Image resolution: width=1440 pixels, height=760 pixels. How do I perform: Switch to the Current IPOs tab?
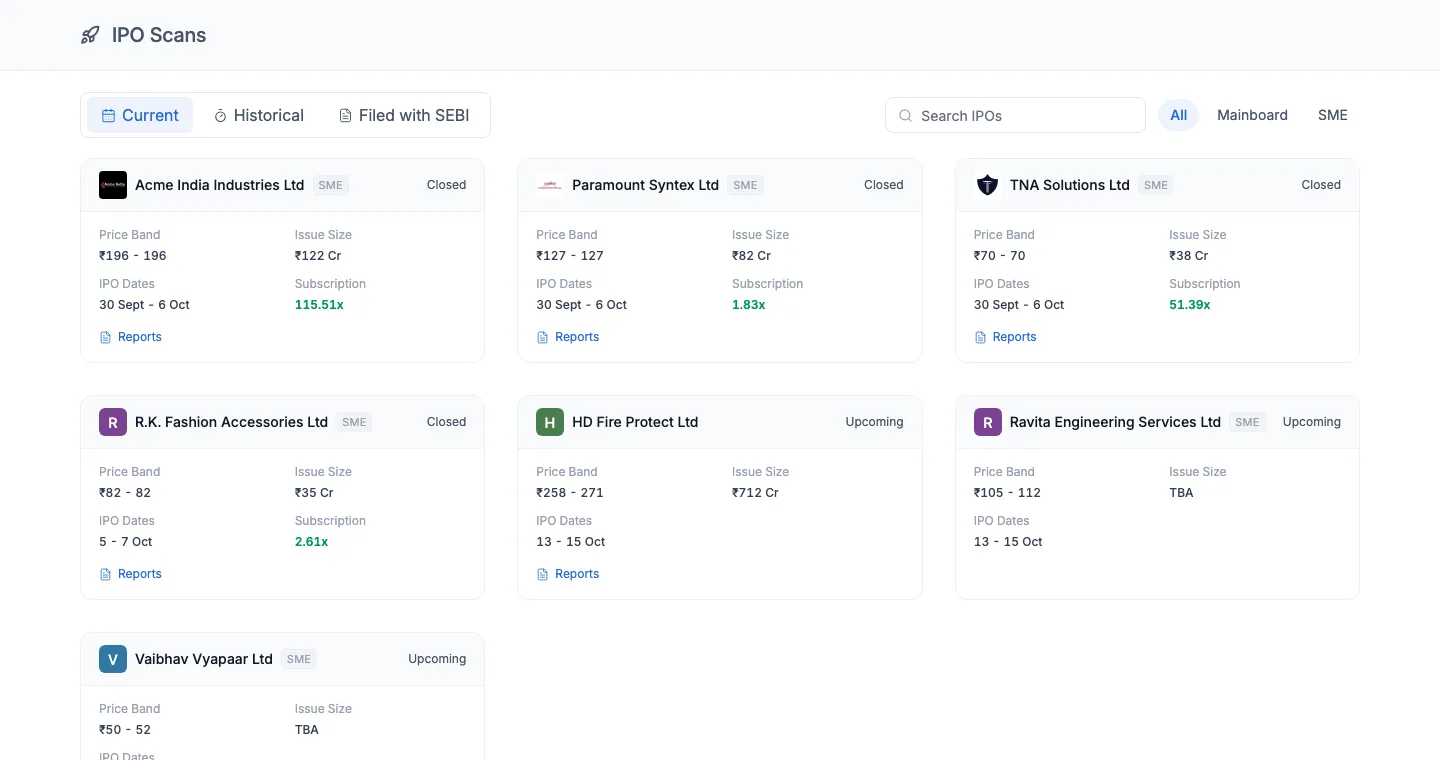pyautogui.click(x=140, y=115)
